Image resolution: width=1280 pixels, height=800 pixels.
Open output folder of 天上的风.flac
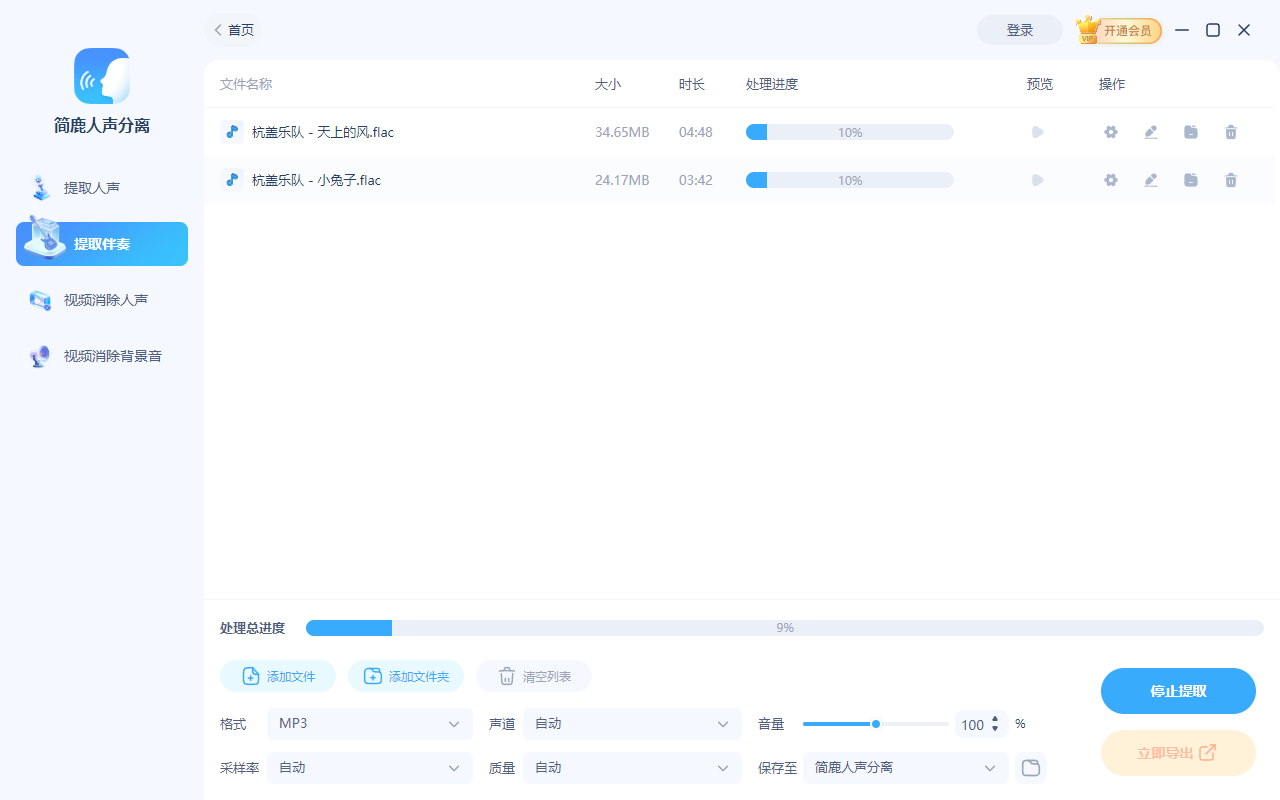pos(1190,131)
